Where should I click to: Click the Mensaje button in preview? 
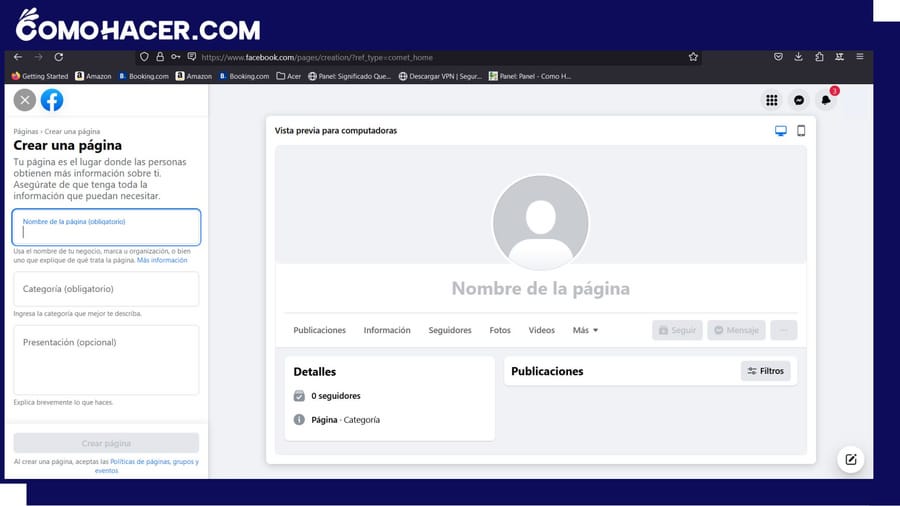(736, 330)
